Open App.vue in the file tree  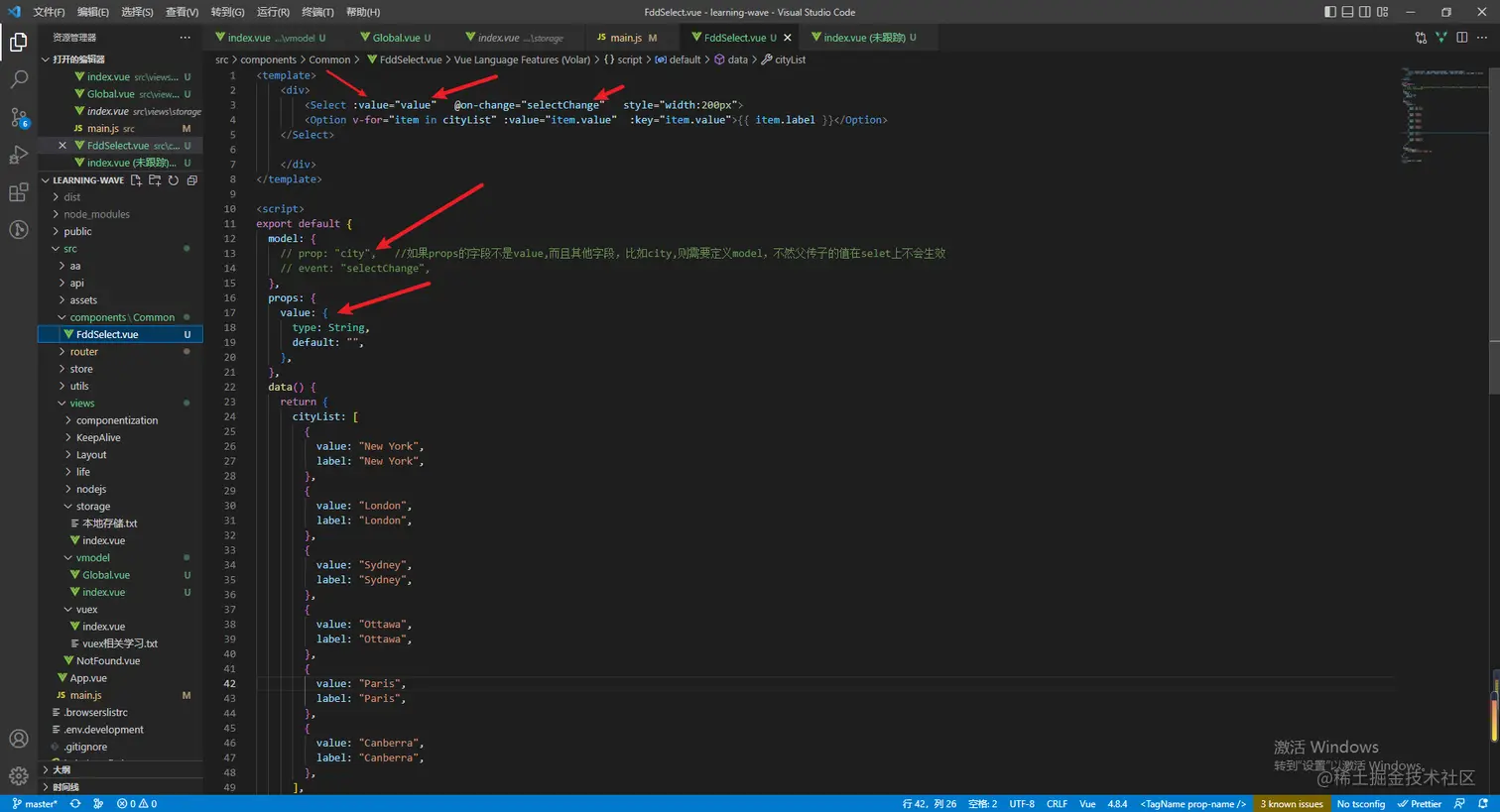pos(88,678)
